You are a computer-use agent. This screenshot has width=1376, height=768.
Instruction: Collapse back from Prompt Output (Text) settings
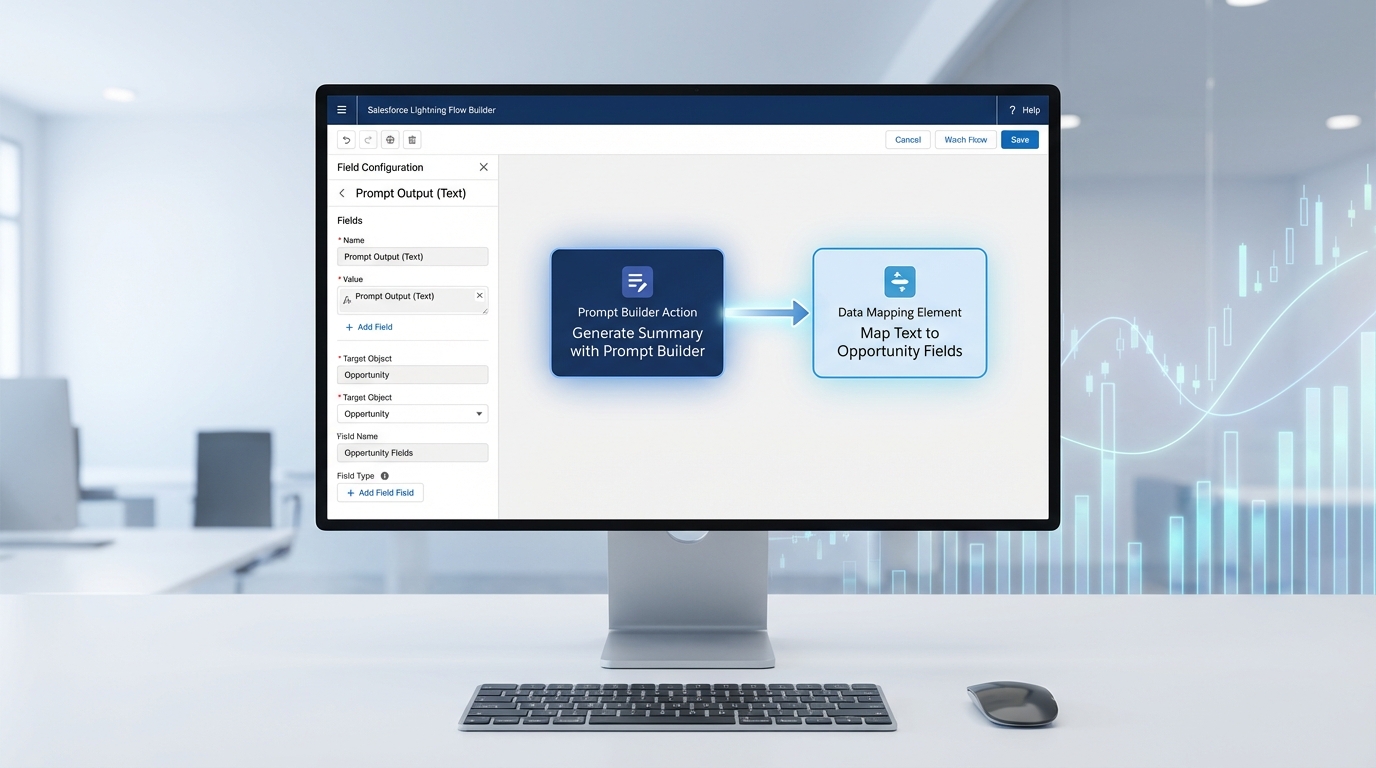tap(341, 192)
